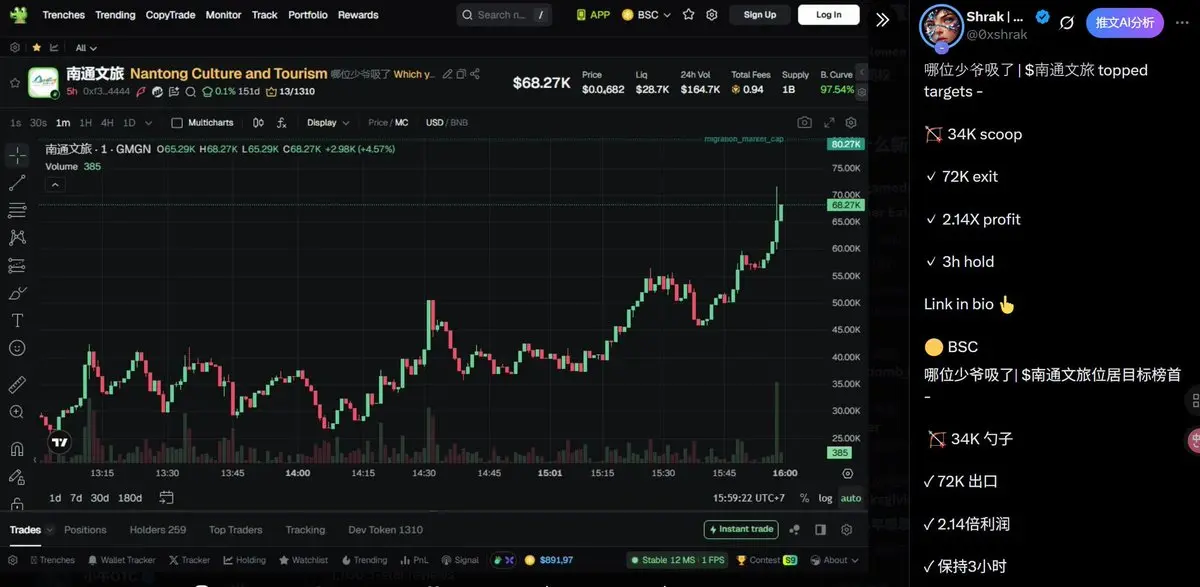The width and height of the screenshot is (1200, 587).
Task: Toggle the percent scale on chart
Action: point(804,498)
